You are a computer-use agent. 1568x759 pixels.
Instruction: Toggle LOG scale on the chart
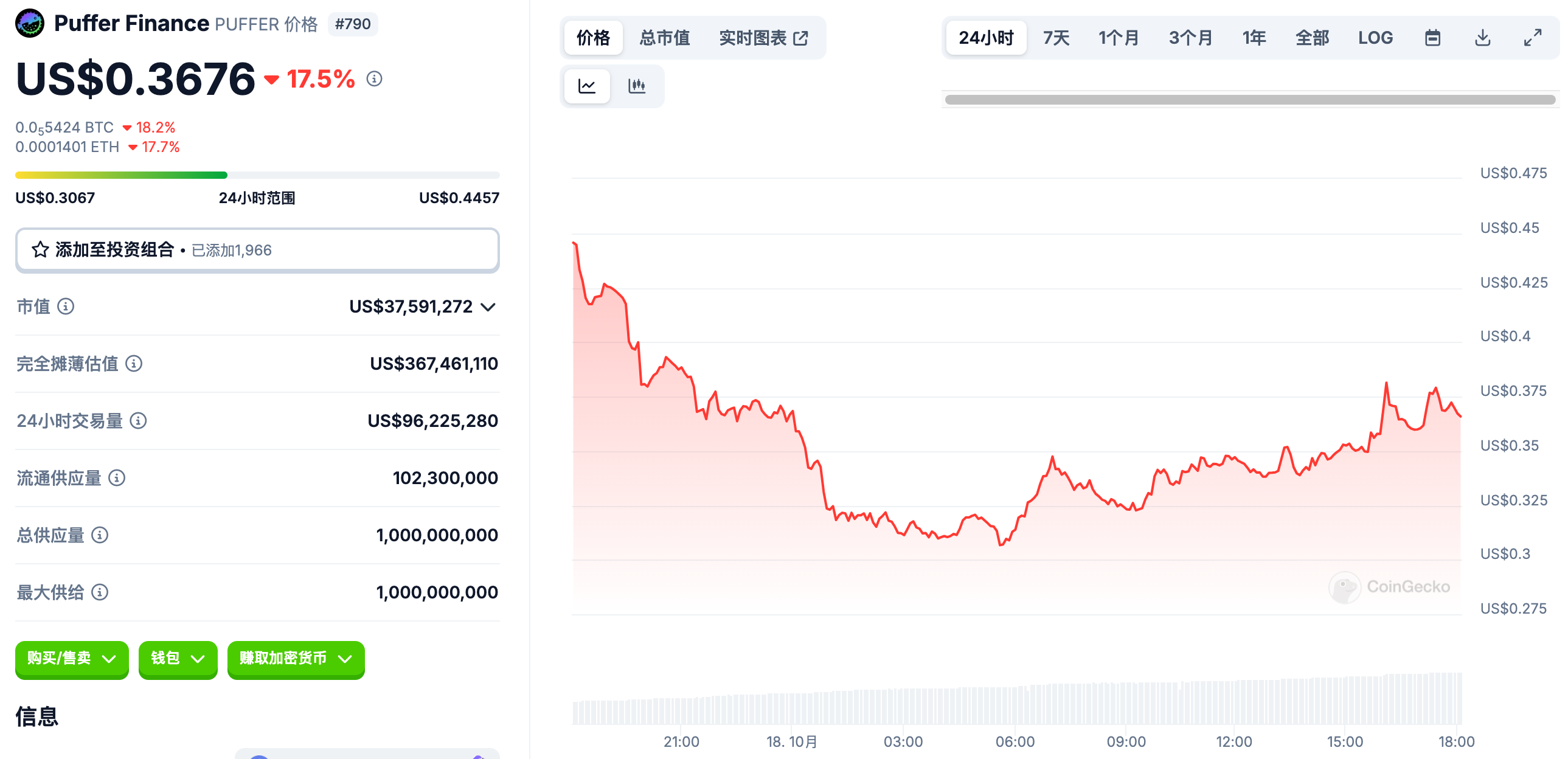point(1375,38)
